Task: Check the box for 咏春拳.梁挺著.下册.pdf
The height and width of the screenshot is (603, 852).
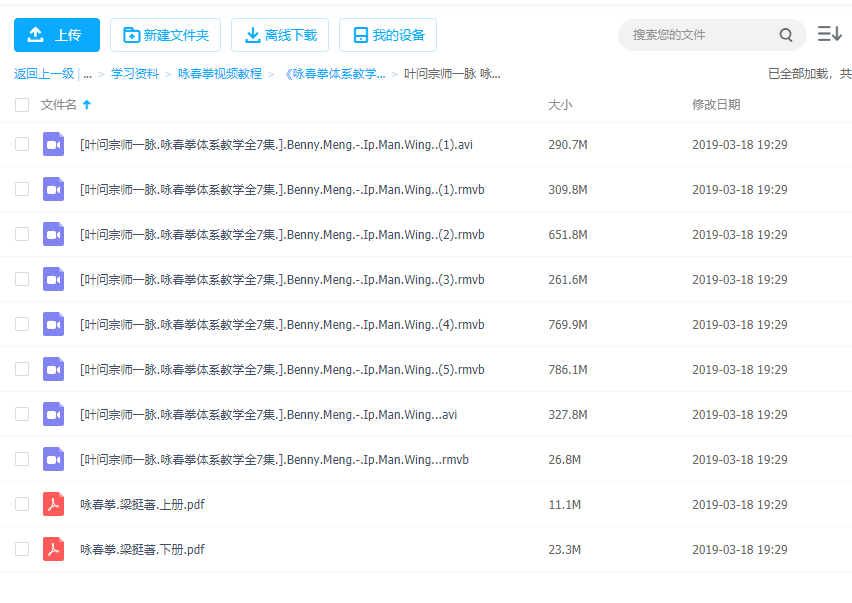Action: tap(22, 549)
